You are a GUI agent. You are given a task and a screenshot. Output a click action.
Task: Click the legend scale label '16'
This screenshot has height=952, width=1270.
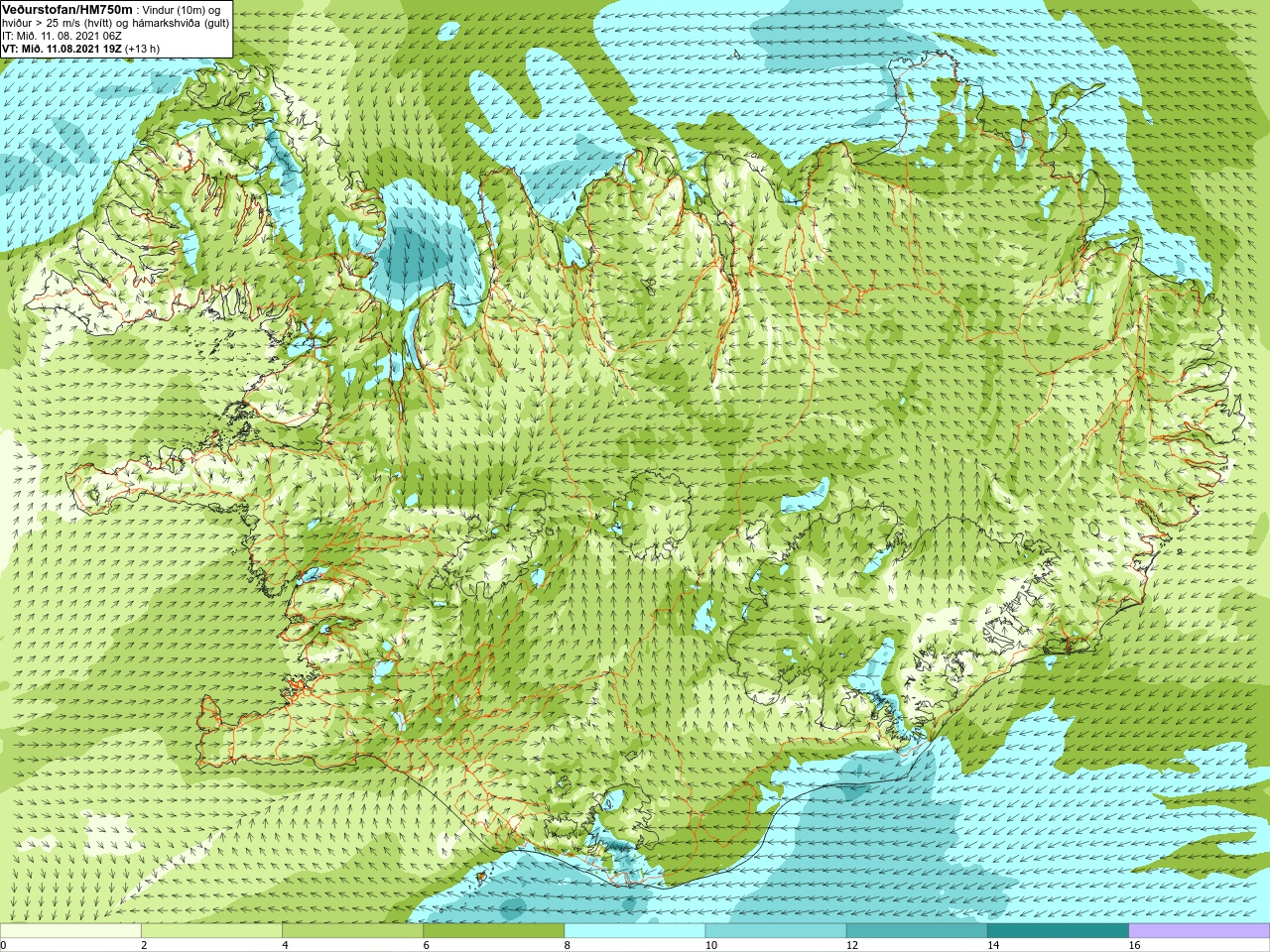pyautogui.click(x=1134, y=945)
